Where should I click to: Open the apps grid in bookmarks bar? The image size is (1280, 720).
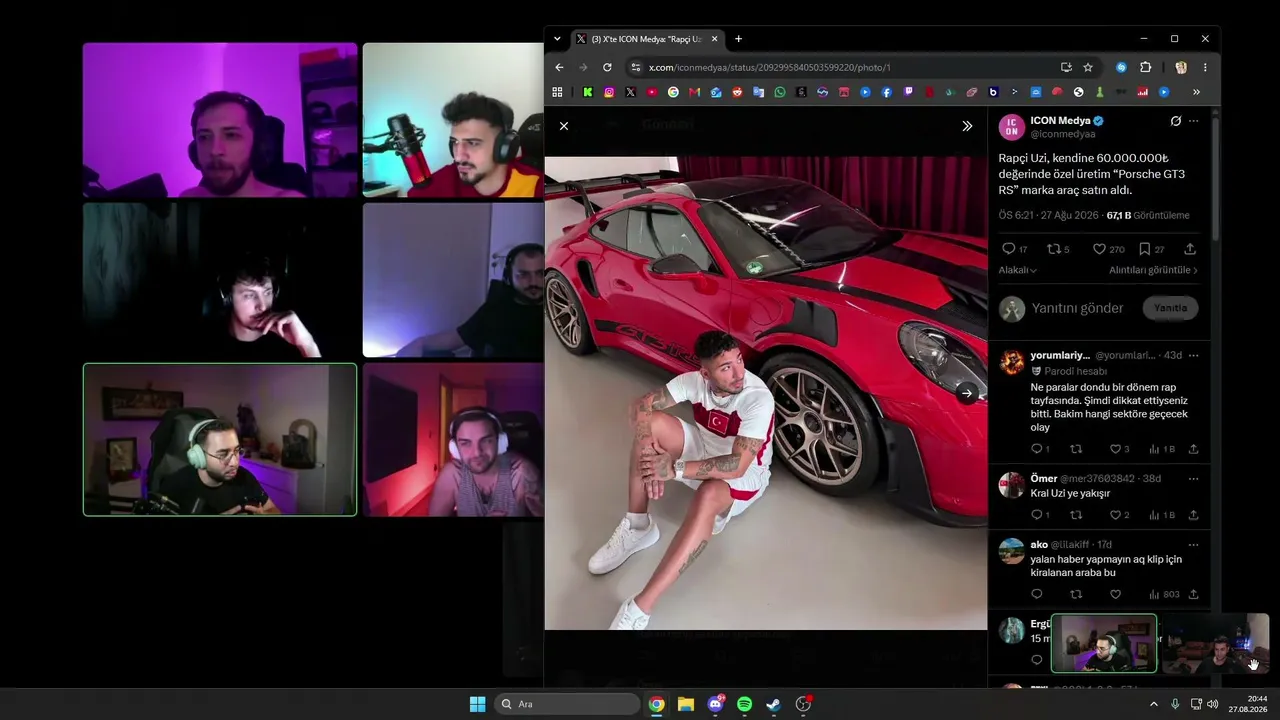point(558,92)
